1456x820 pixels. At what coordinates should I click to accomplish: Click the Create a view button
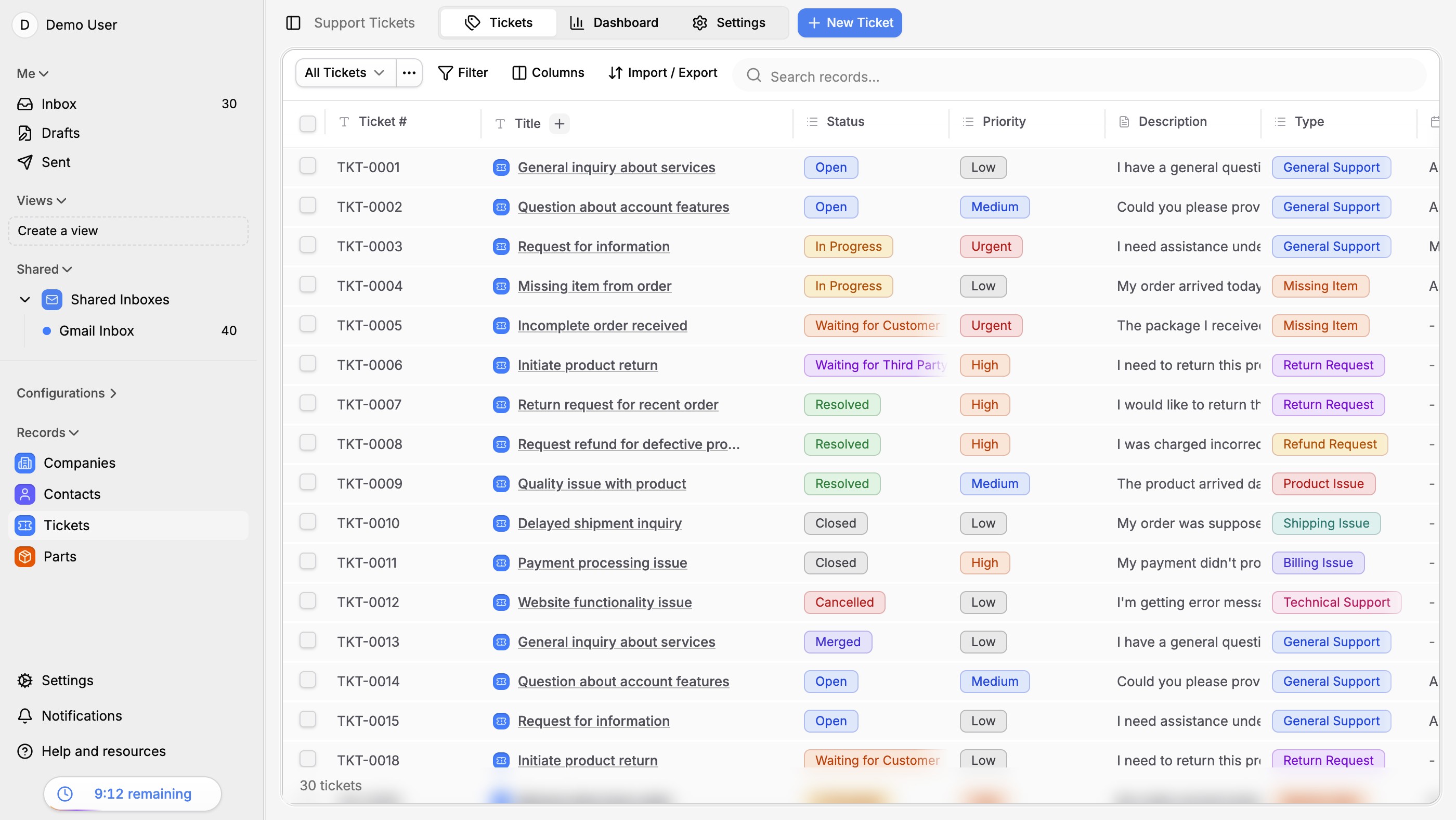pyautogui.click(x=128, y=230)
